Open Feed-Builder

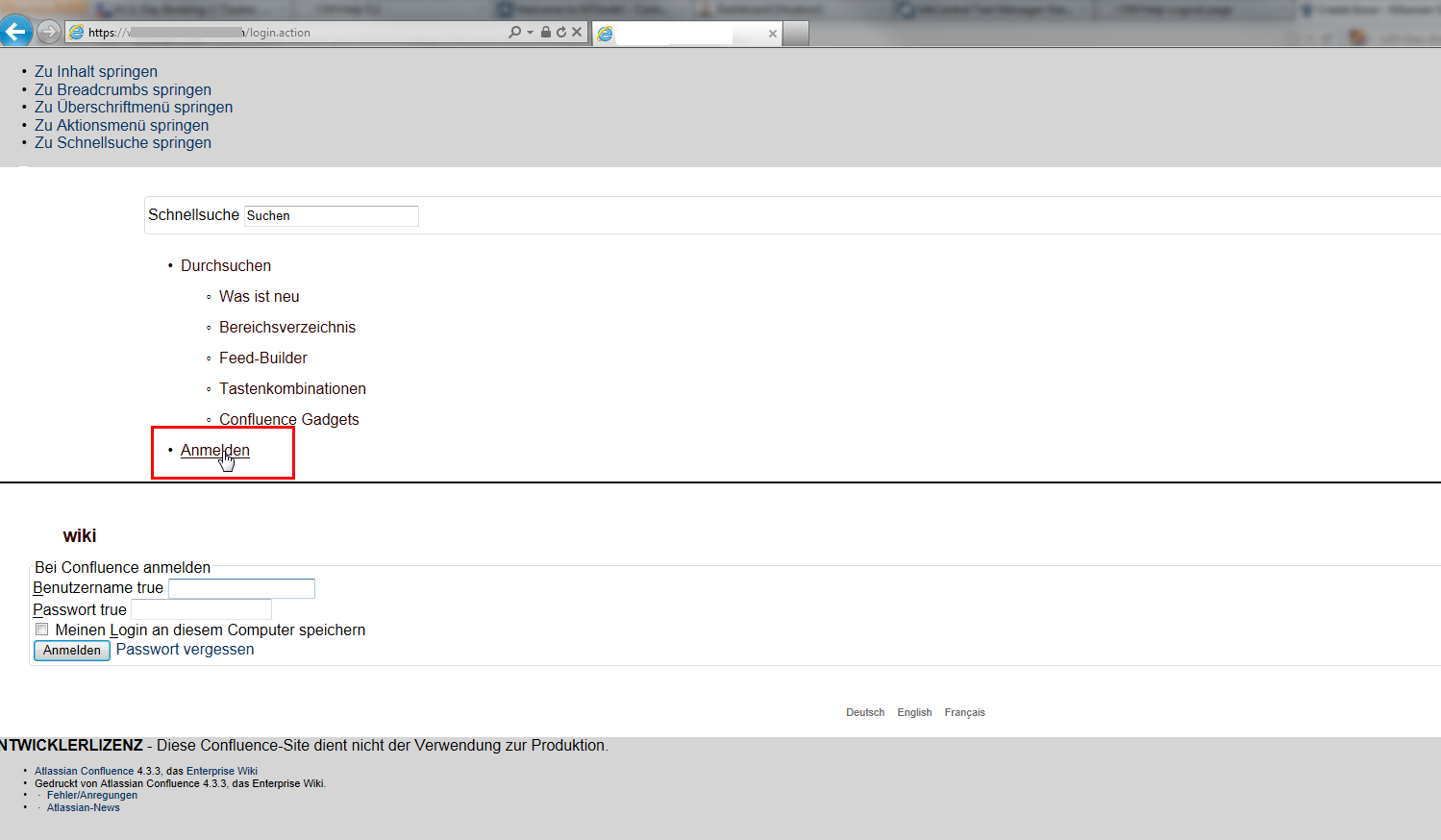(x=263, y=358)
